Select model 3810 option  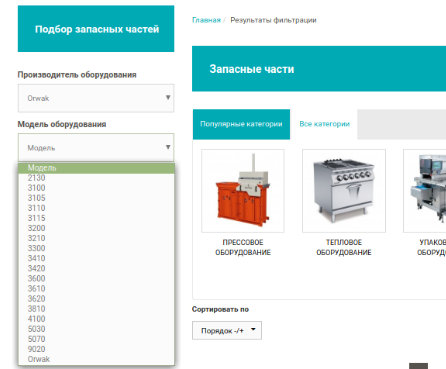click(96, 309)
